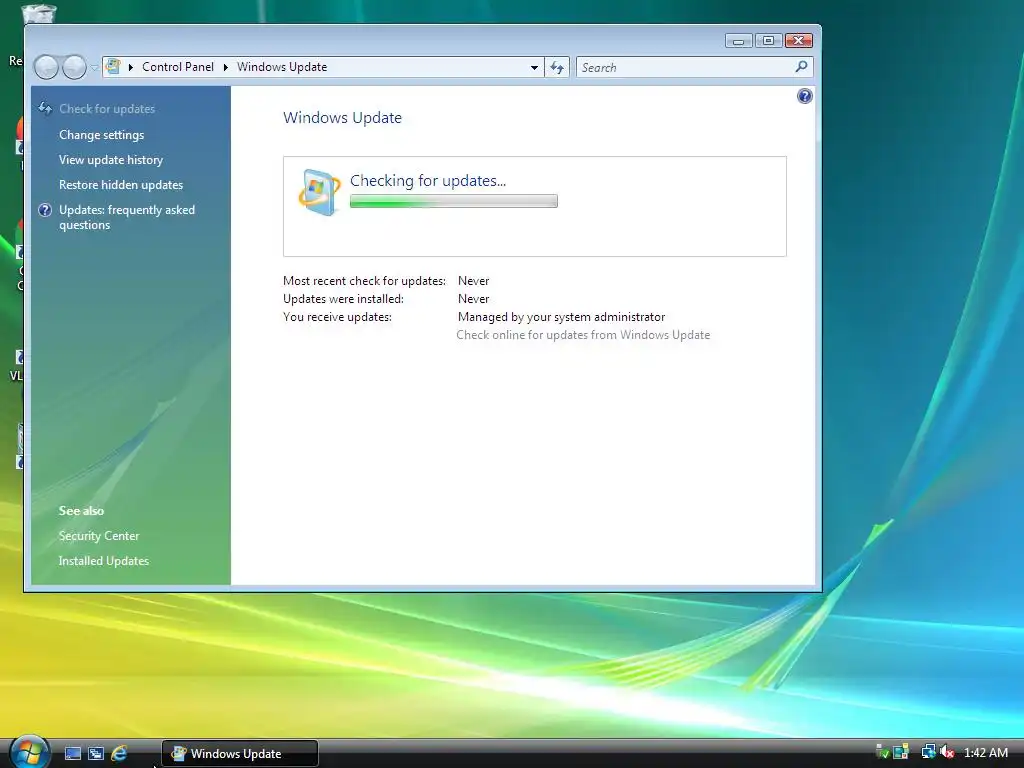
Task: Open the blue Help question mark icon
Action: (x=805, y=97)
